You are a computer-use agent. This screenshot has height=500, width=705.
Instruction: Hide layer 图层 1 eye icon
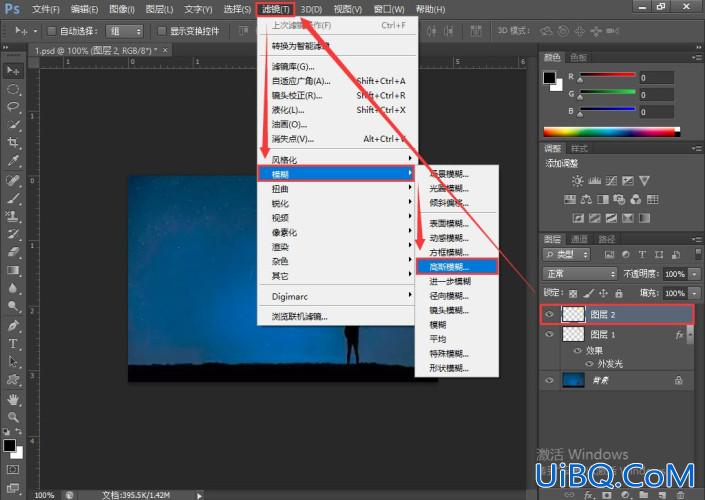click(x=549, y=334)
